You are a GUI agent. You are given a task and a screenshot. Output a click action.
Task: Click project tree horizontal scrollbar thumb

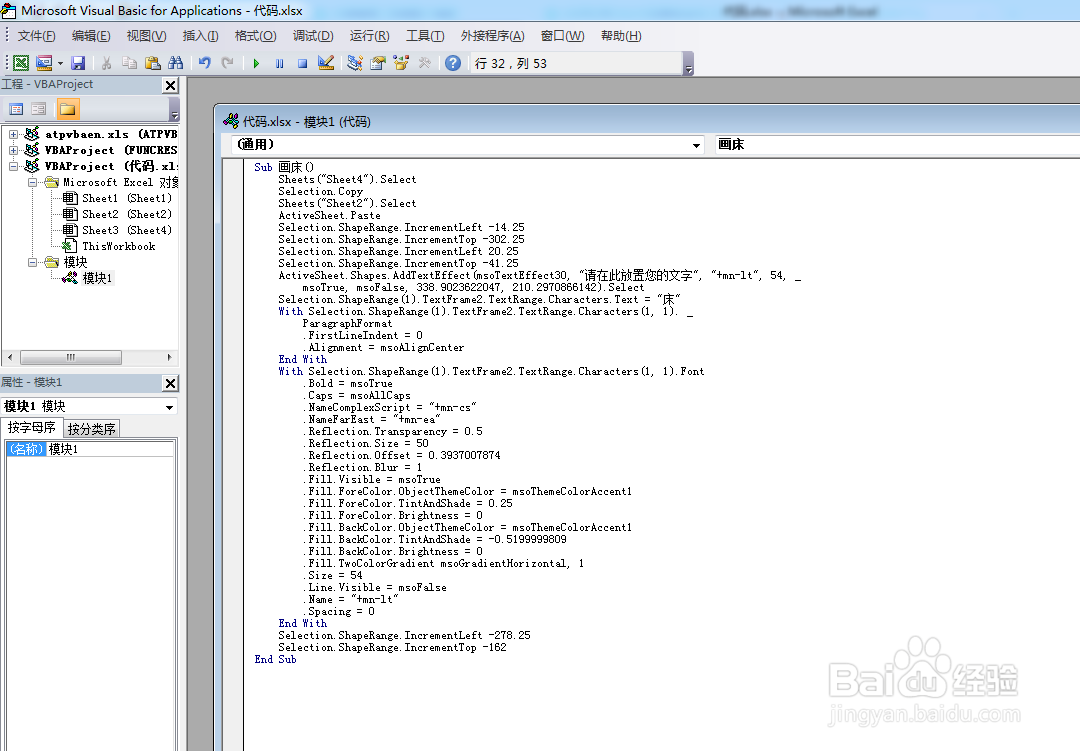(x=71, y=358)
